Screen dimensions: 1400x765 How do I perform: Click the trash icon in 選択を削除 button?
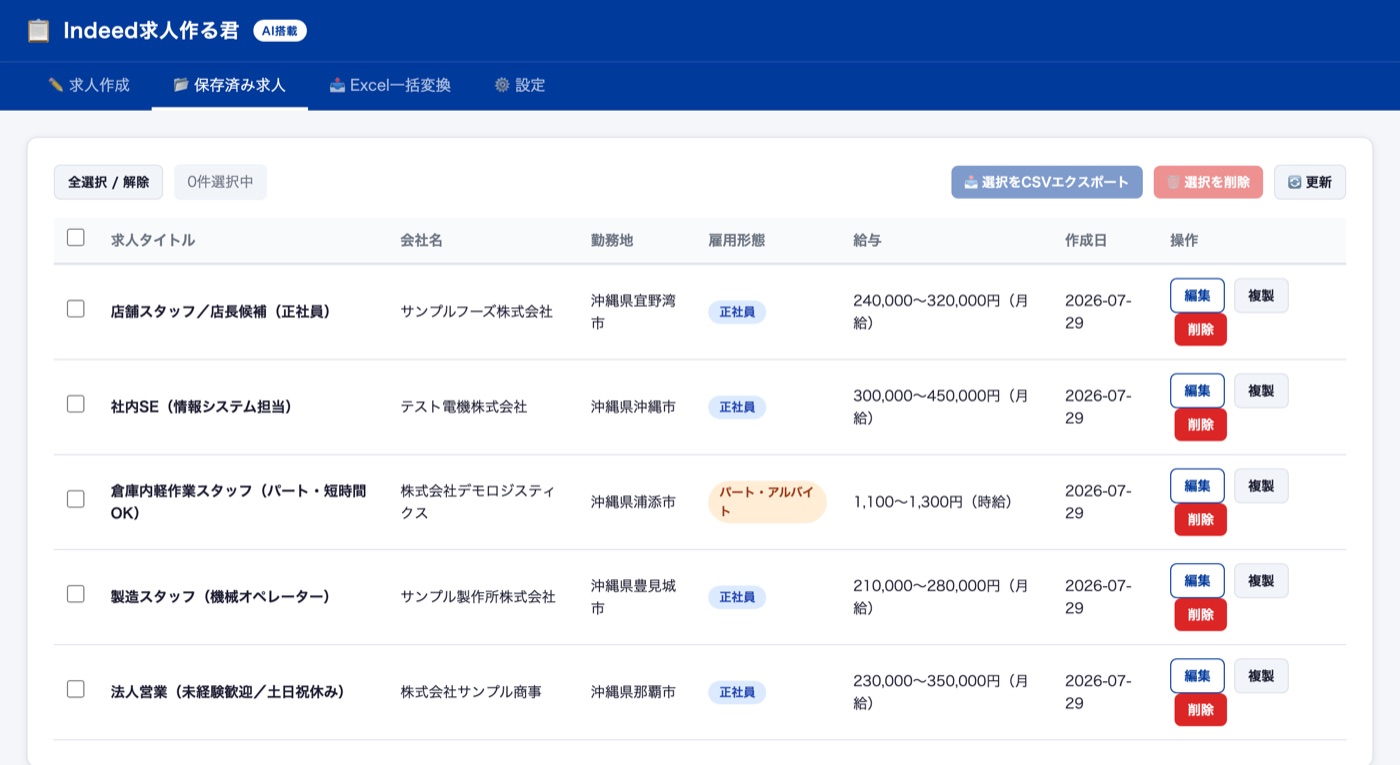(x=1173, y=182)
